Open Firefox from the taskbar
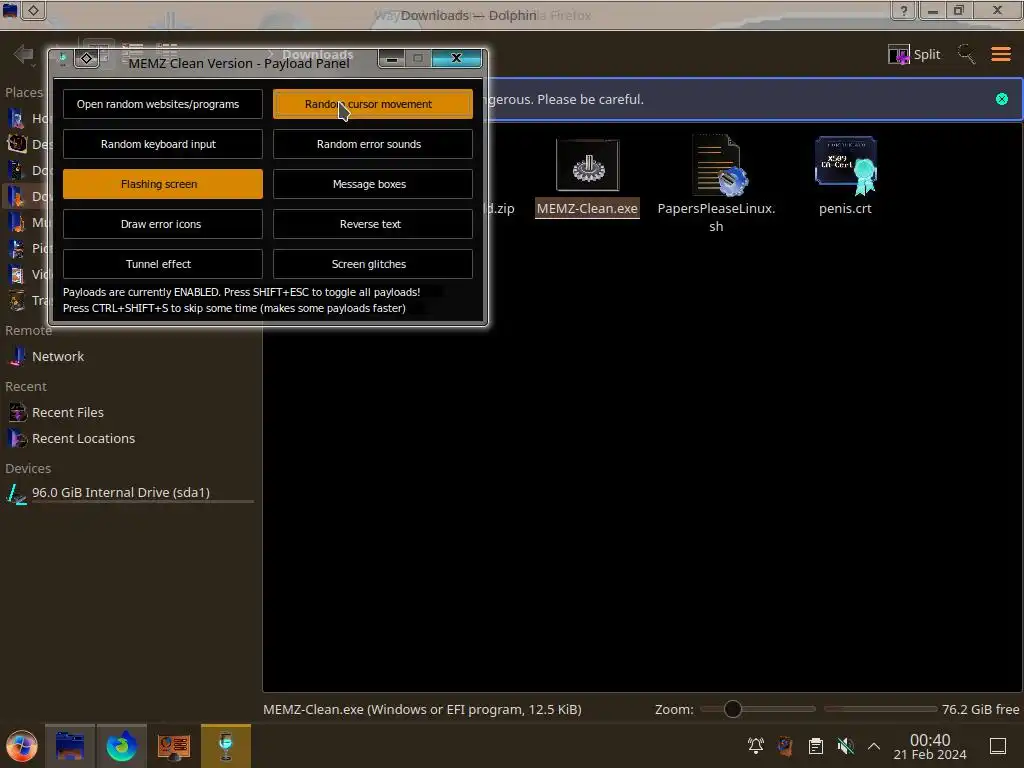This screenshot has width=1024, height=768. pos(121,746)
